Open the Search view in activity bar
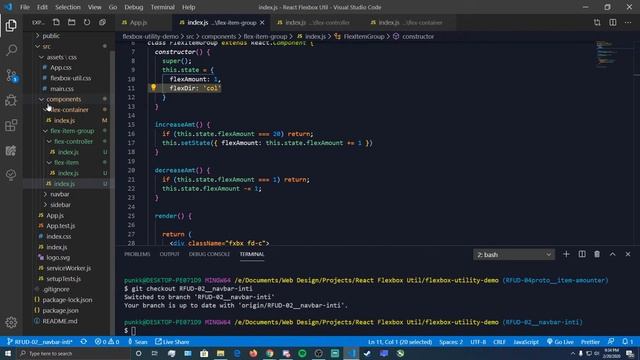 11,50
